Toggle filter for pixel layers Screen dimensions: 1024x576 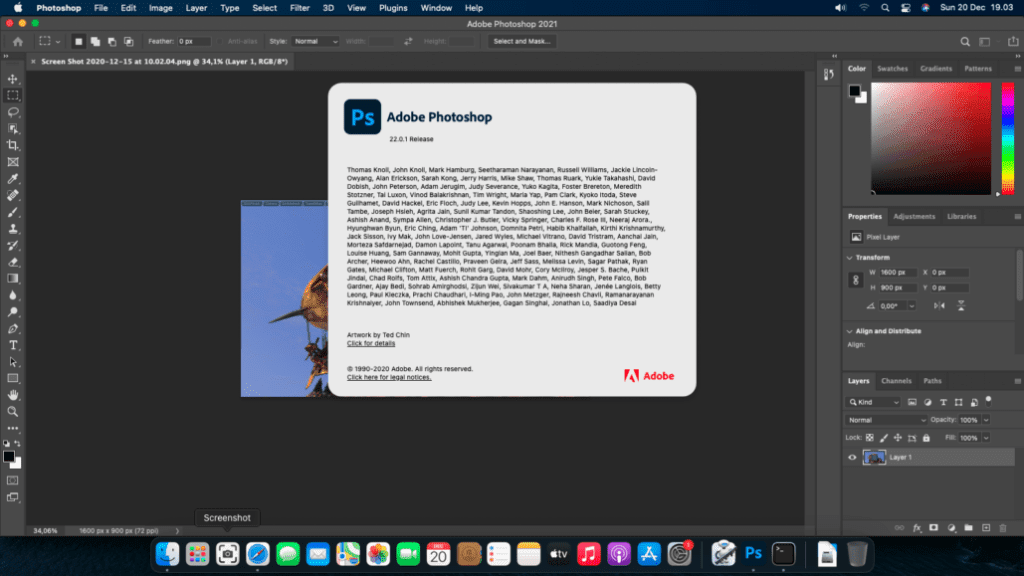(x=912, y=402)
